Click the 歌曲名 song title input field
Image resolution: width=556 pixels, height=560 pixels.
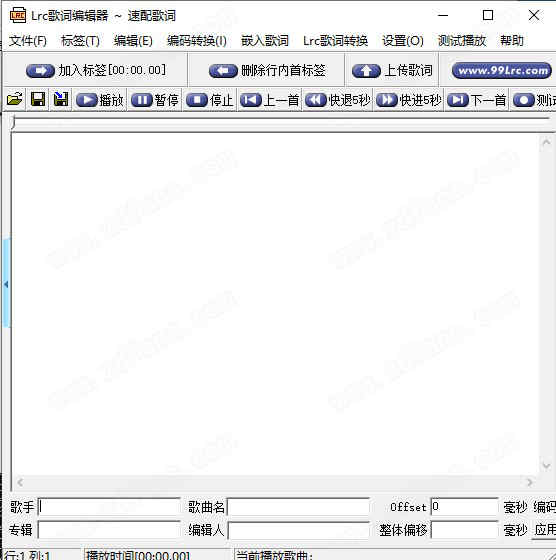299,507
